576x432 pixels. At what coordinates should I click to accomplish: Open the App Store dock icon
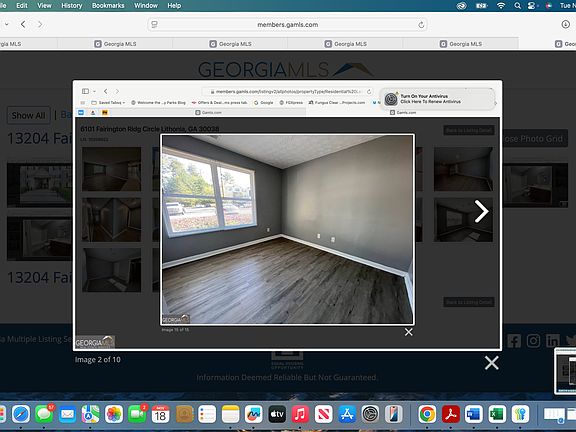(x=347, y=414)
